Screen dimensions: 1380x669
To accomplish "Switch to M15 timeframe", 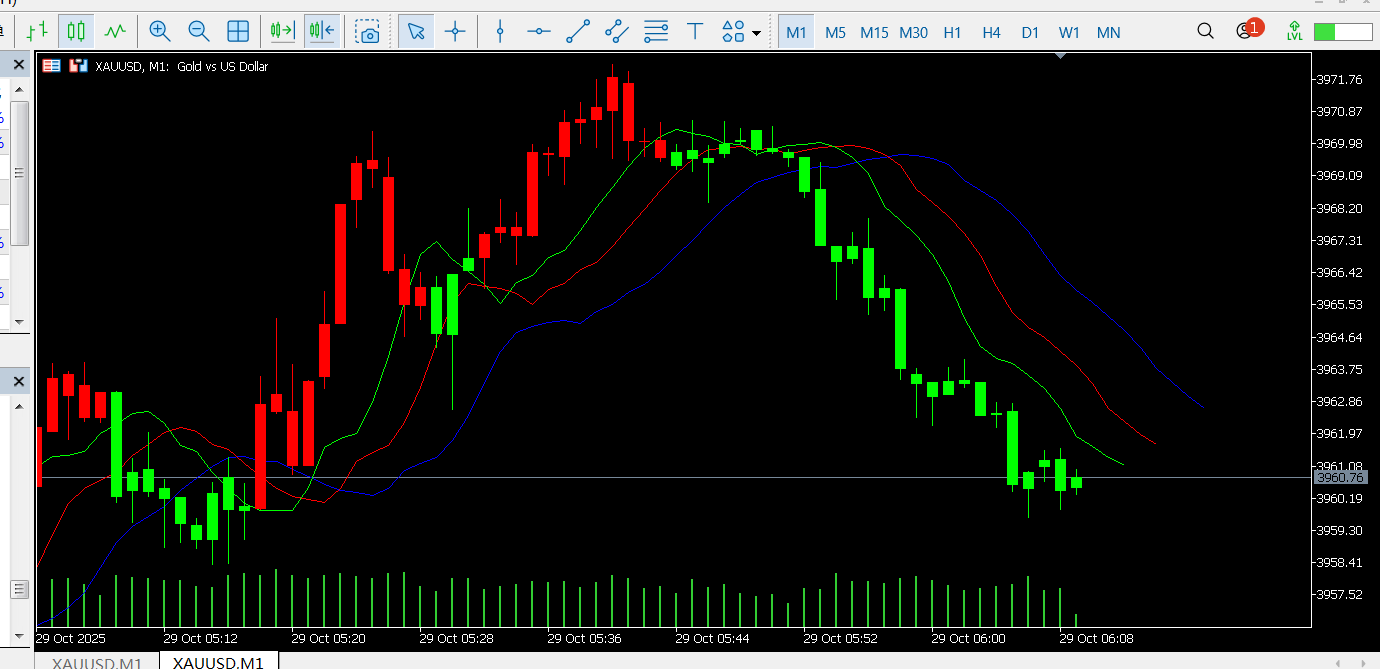I will point(874,32).
